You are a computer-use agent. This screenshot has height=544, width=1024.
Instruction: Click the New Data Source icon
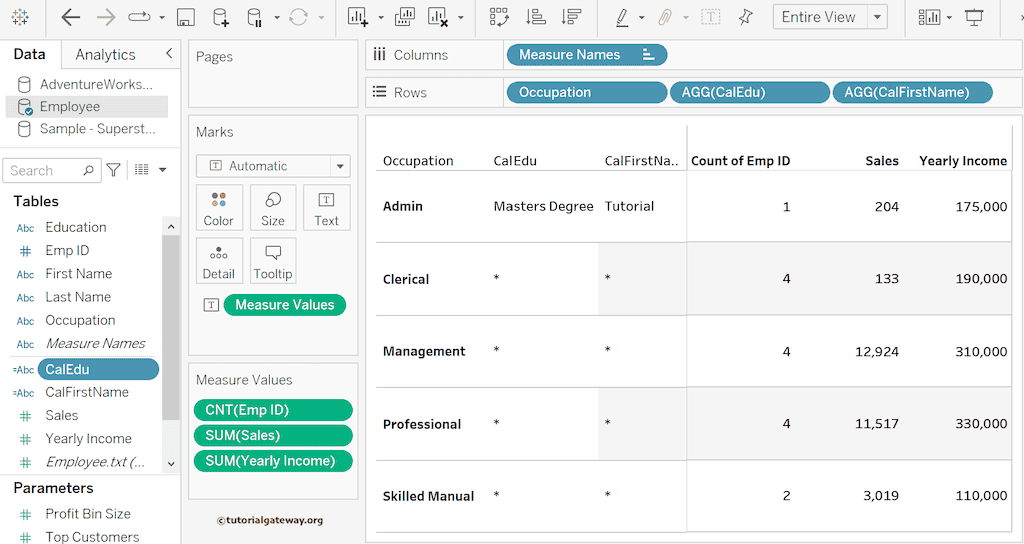pos(221,17)
